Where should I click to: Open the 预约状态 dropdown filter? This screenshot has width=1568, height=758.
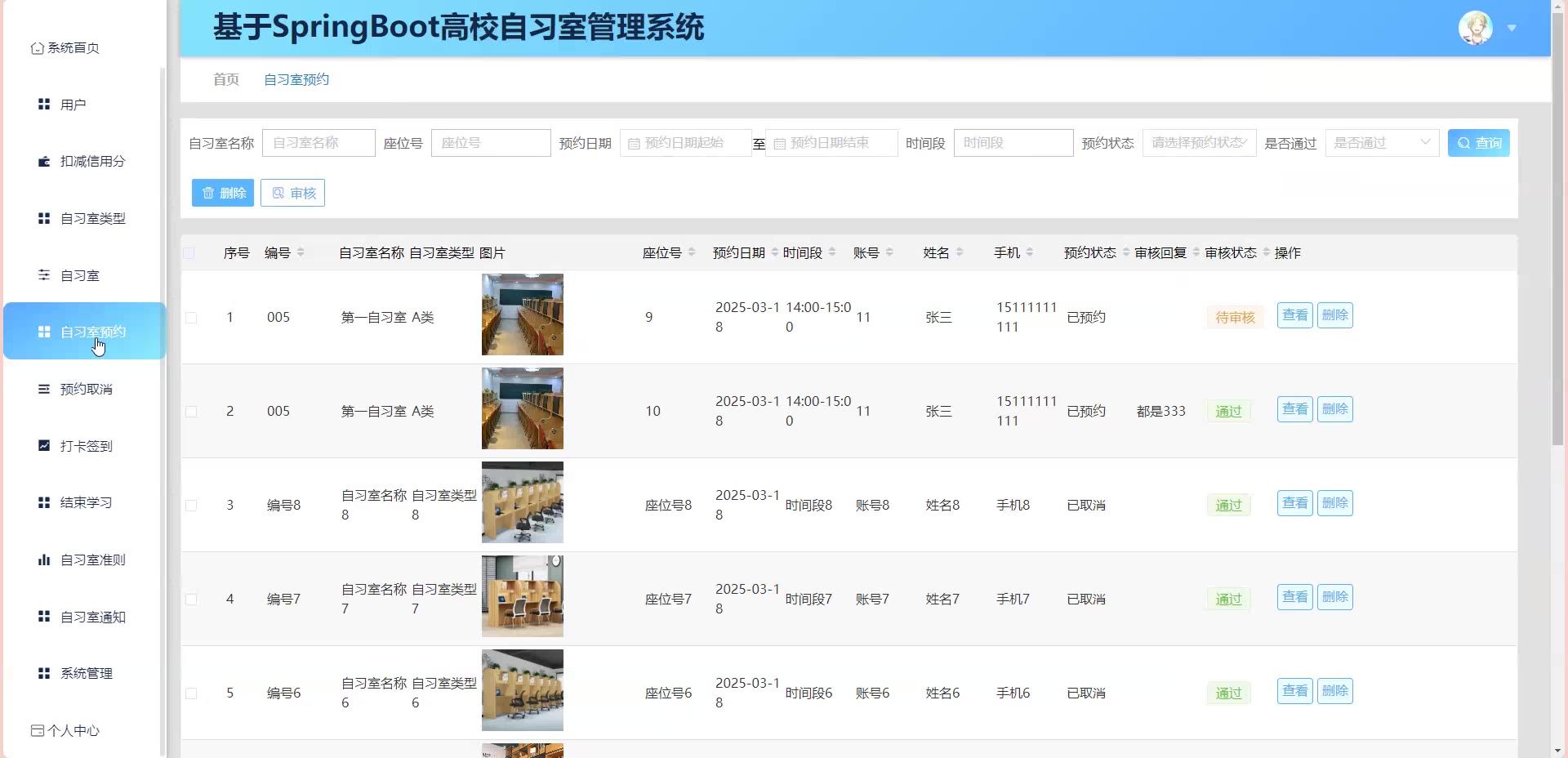[1198, 143]
